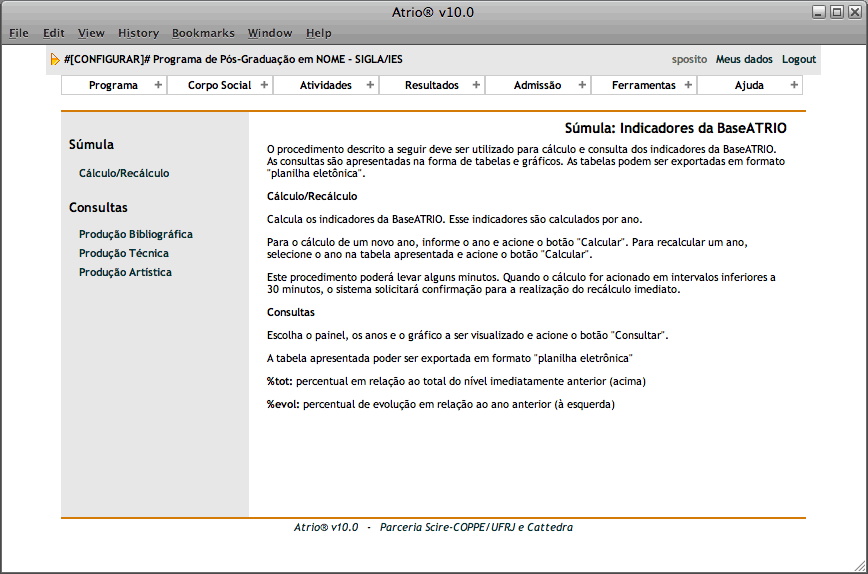The image size is (868, 574).
Task: Click the yellow arrow icon before #[CONFIGURAR]#
Action: click(x=55, y=60)
